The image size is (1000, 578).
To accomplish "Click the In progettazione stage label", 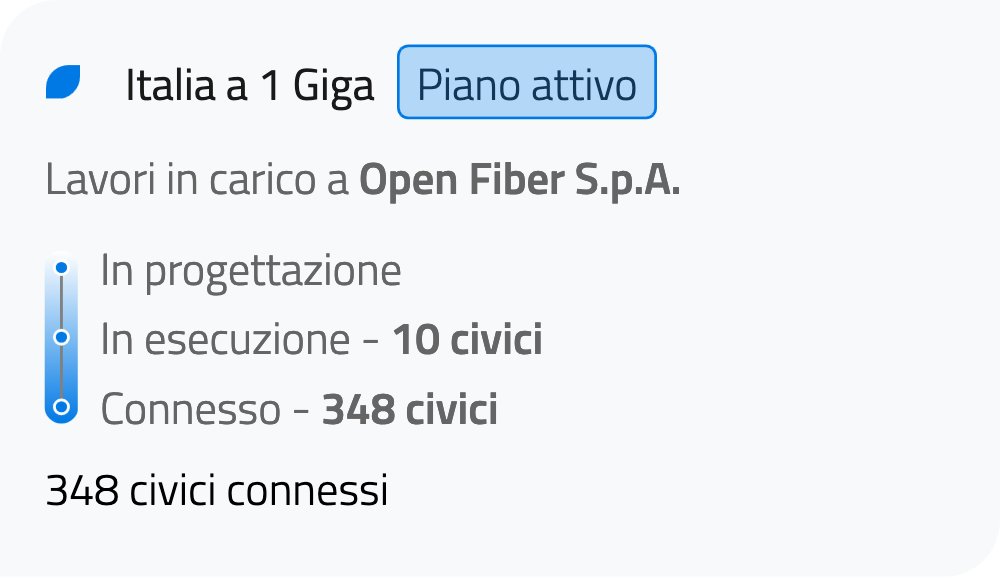I will tap(250, 271).
